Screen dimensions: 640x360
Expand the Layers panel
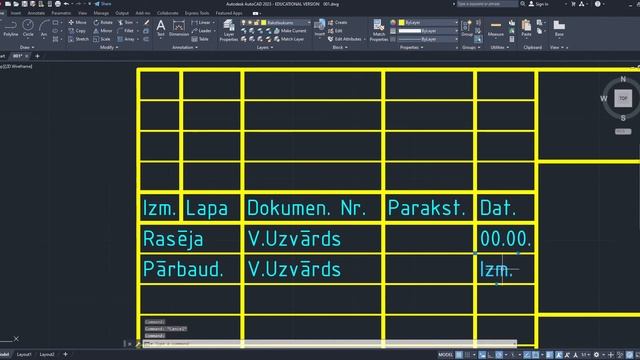coord(264,47)
